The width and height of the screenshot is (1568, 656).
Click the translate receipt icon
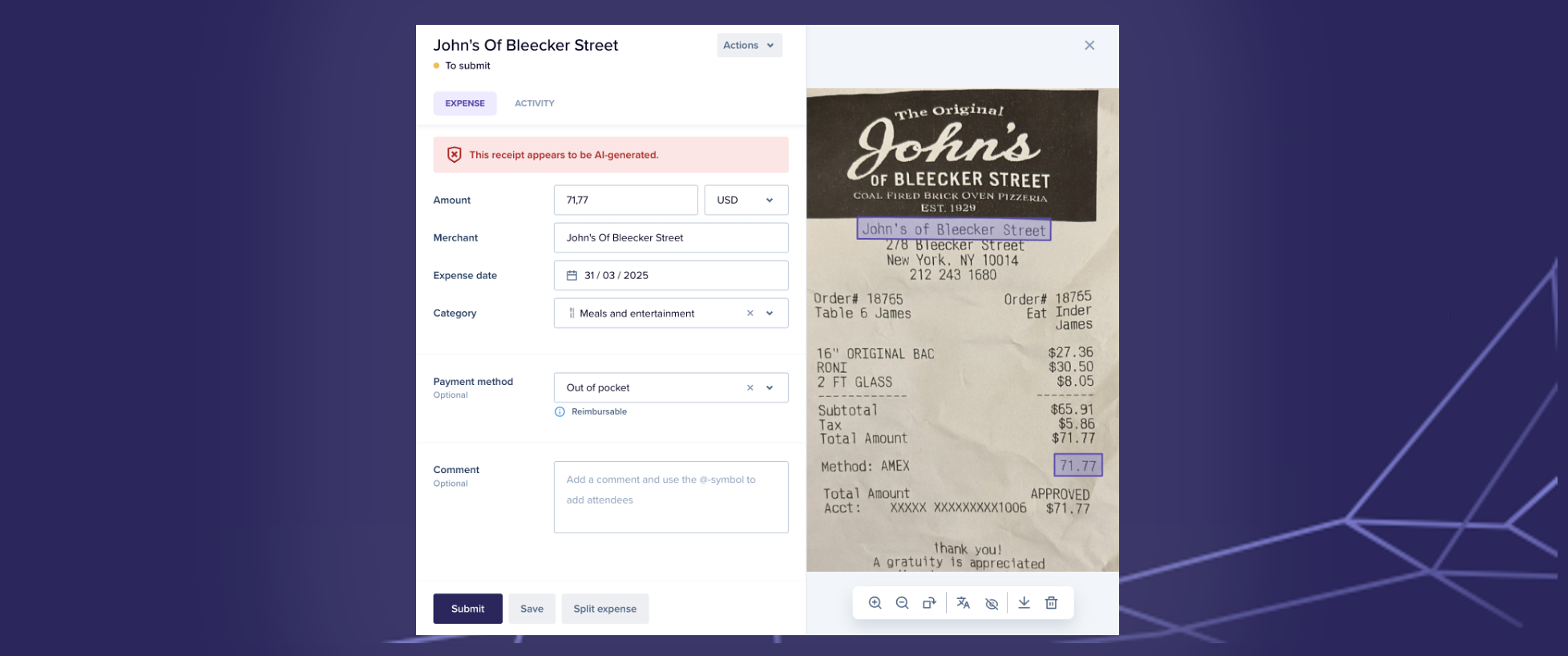(x=964, y=603)
